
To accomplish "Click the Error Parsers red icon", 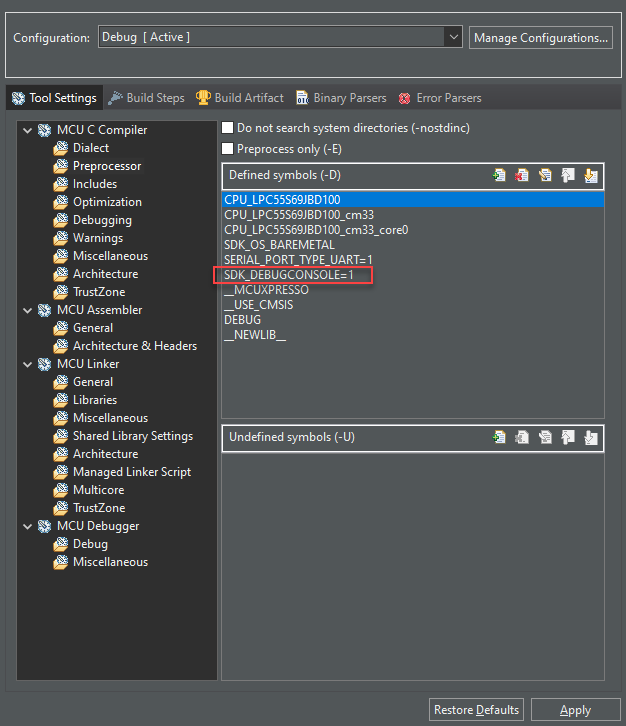I will [404, 98].
